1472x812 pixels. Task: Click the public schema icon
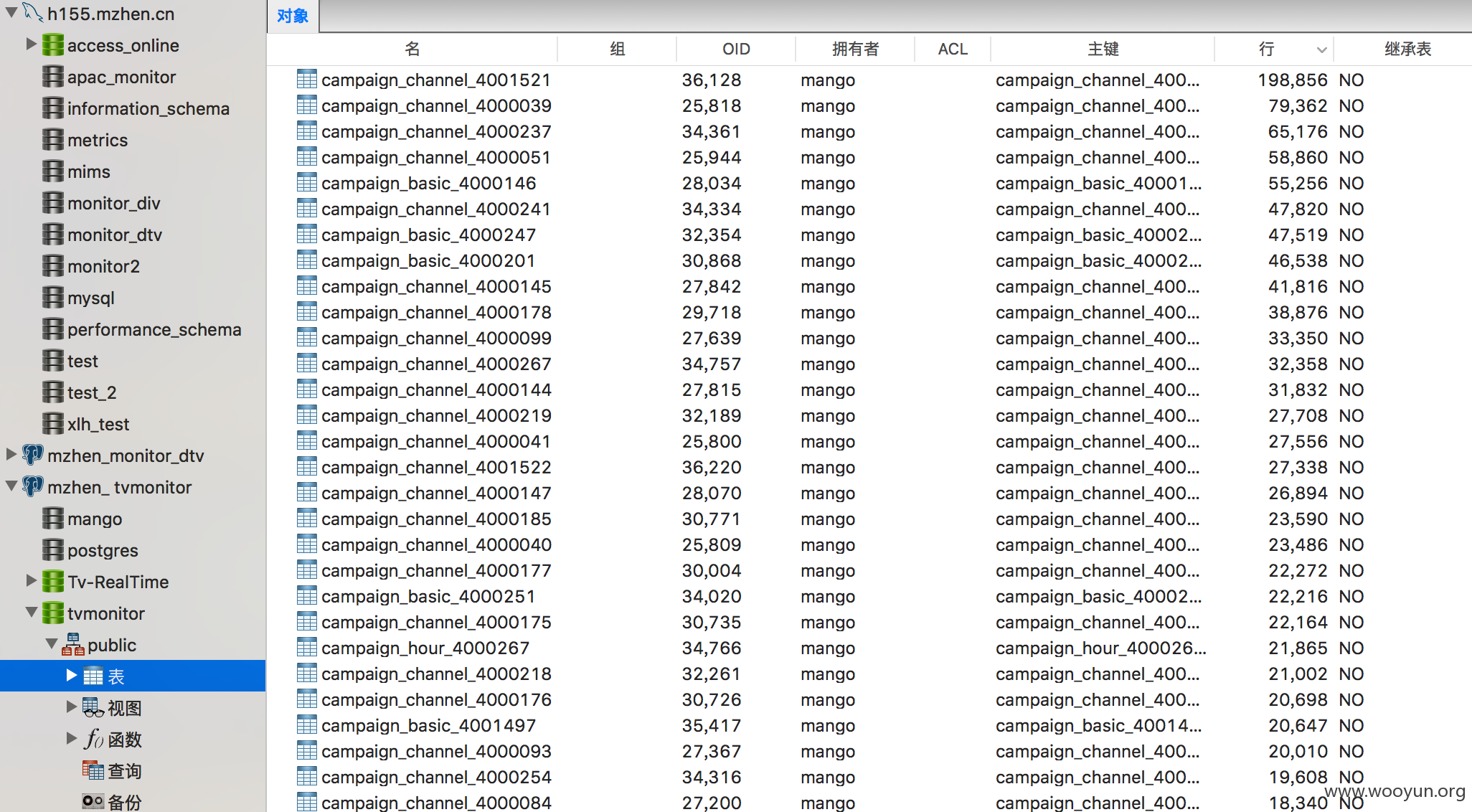coord(73,645)
